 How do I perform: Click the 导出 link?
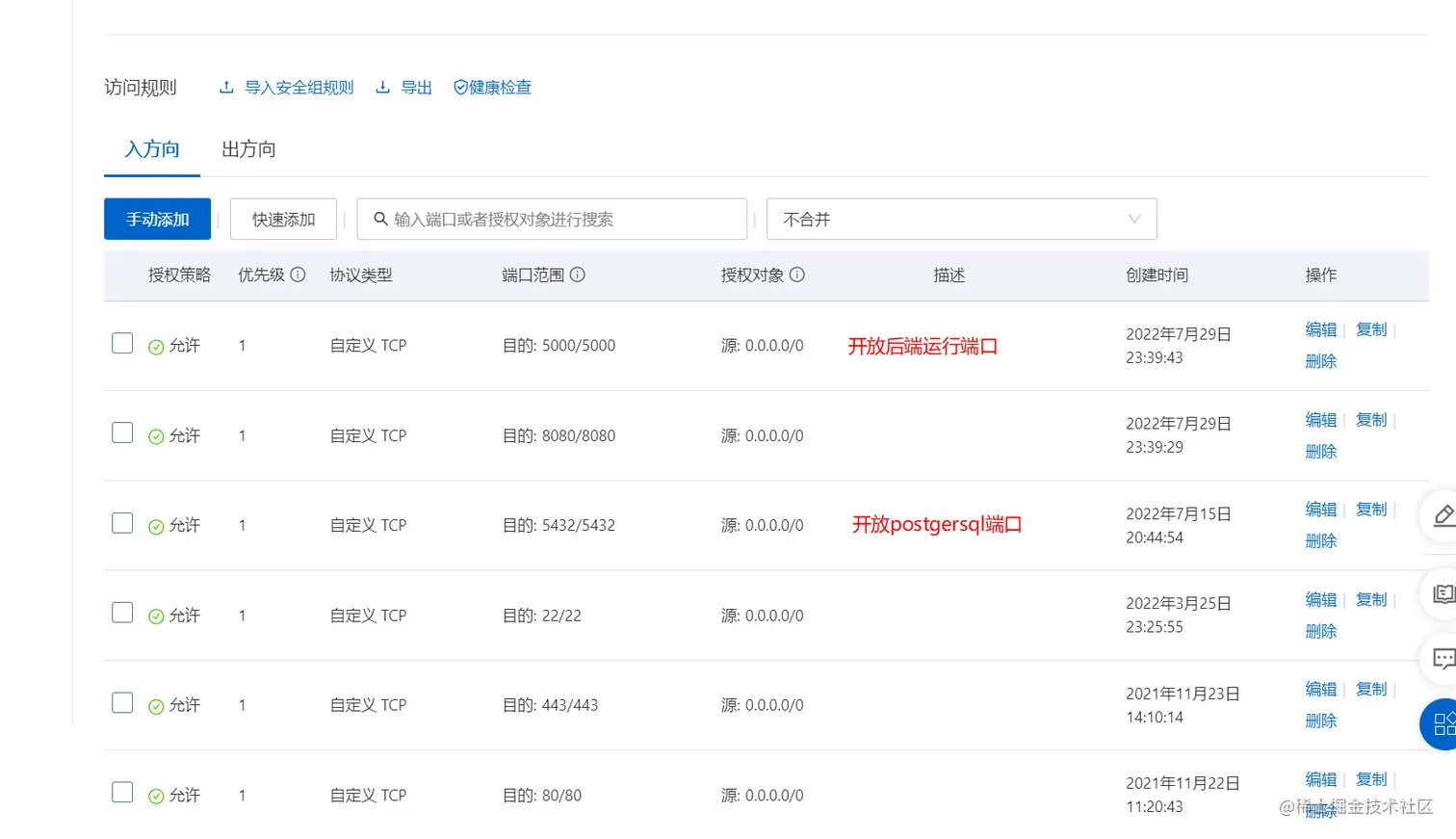click(416, 88)
